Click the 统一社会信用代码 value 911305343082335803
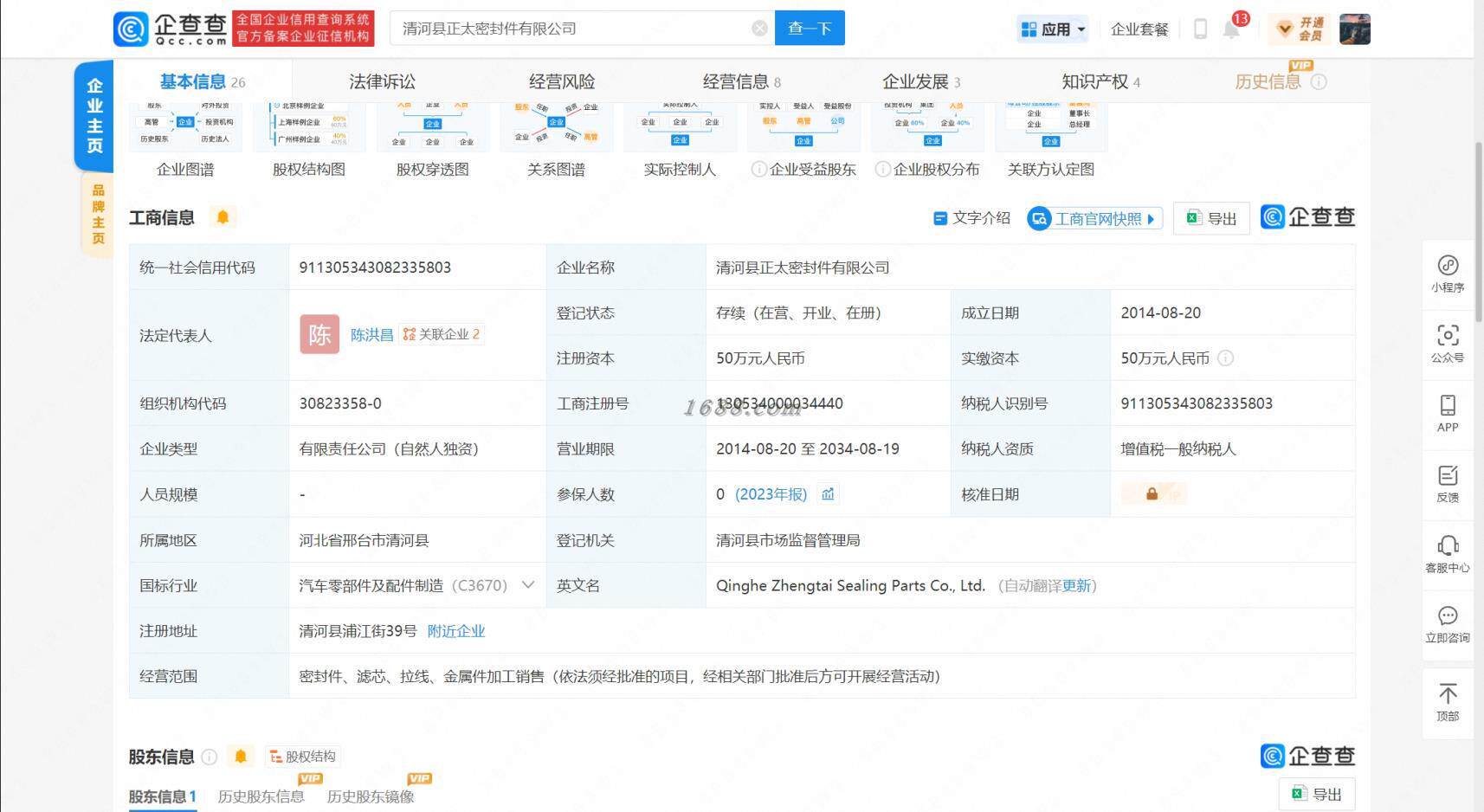Image resolution: width=1484 pixels, height=812 pixels. coord(375,267)
